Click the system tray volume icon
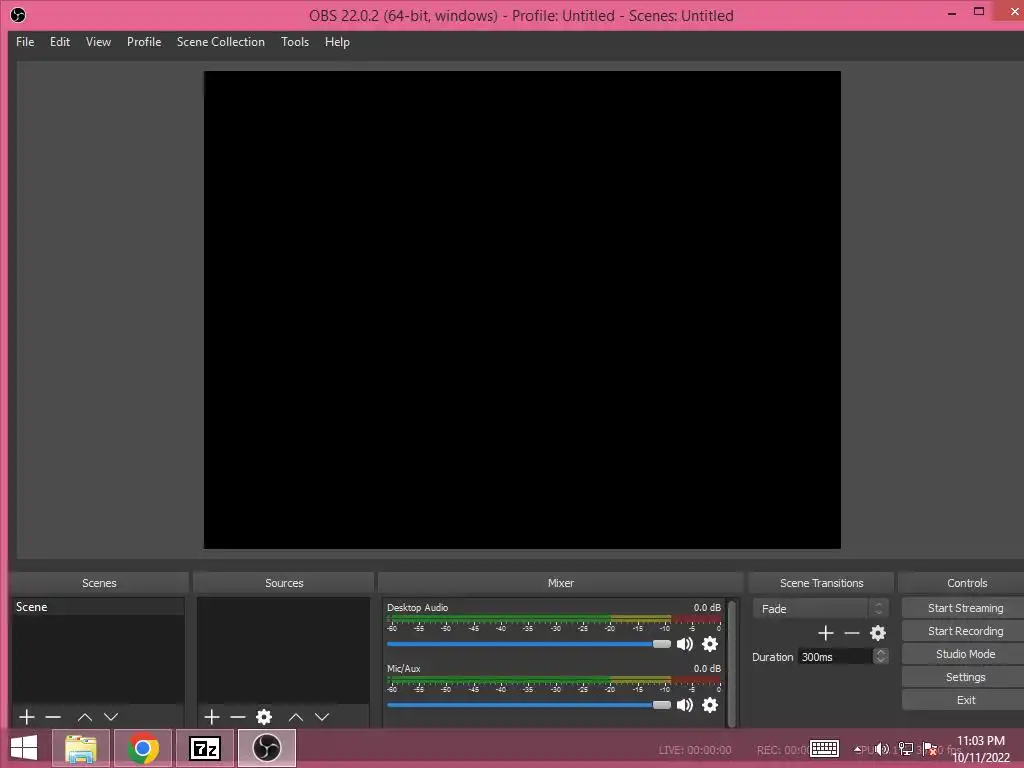This screenshot has width=1024, height=768. [882, 749]
